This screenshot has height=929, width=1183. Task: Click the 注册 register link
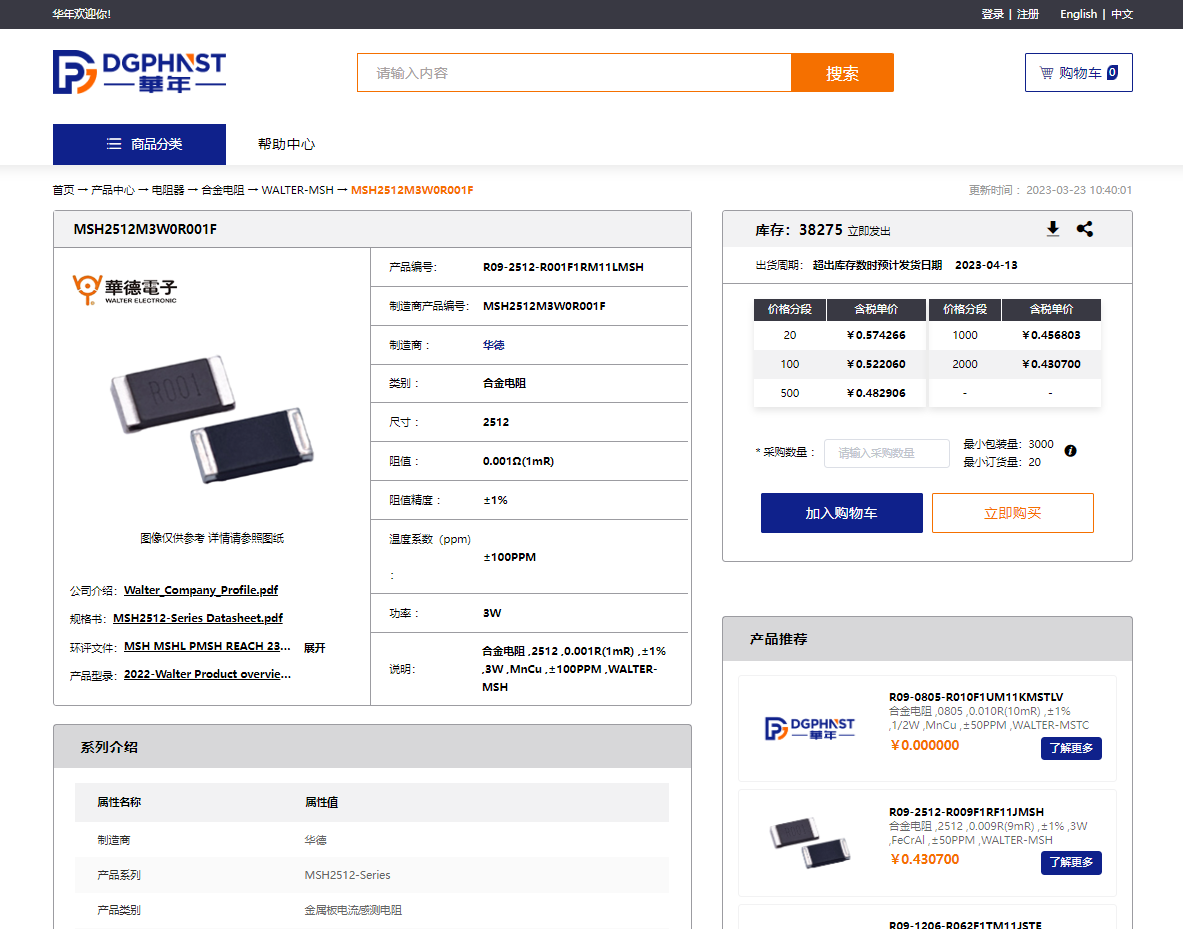pos(1028,14)
